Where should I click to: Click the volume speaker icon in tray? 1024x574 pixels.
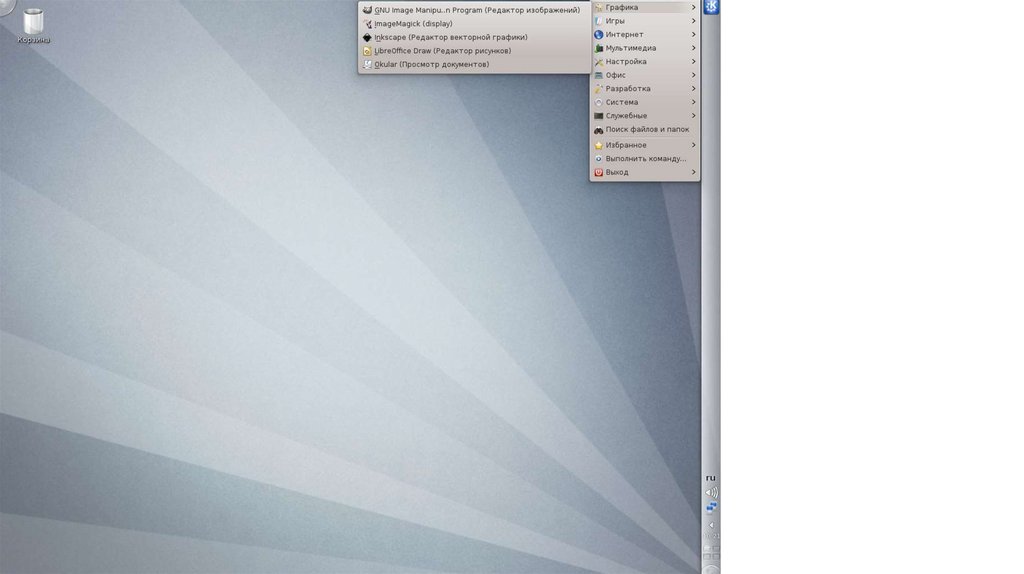(711, 492)
